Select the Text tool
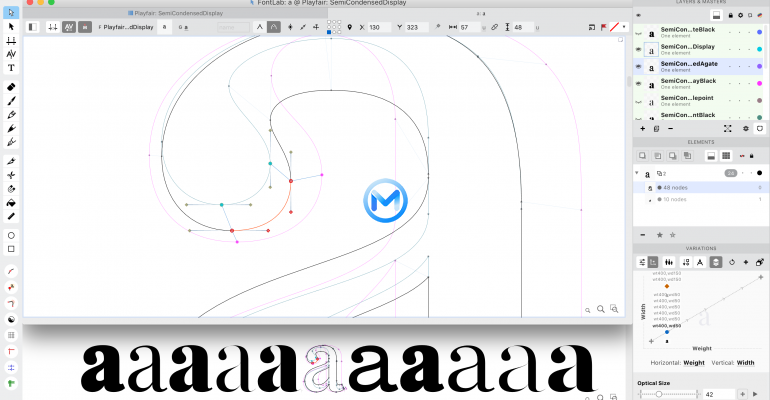 (11, 68)
